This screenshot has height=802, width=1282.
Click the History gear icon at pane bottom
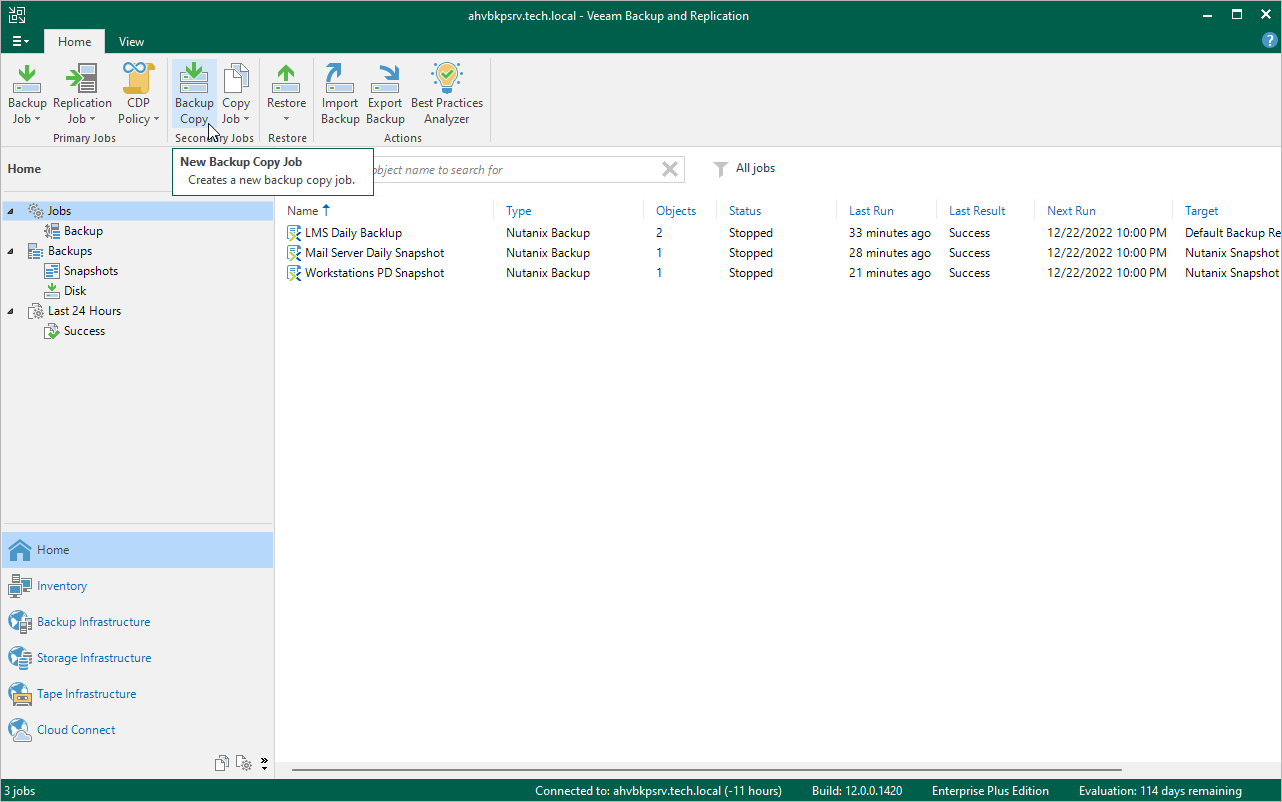(244, 764)
